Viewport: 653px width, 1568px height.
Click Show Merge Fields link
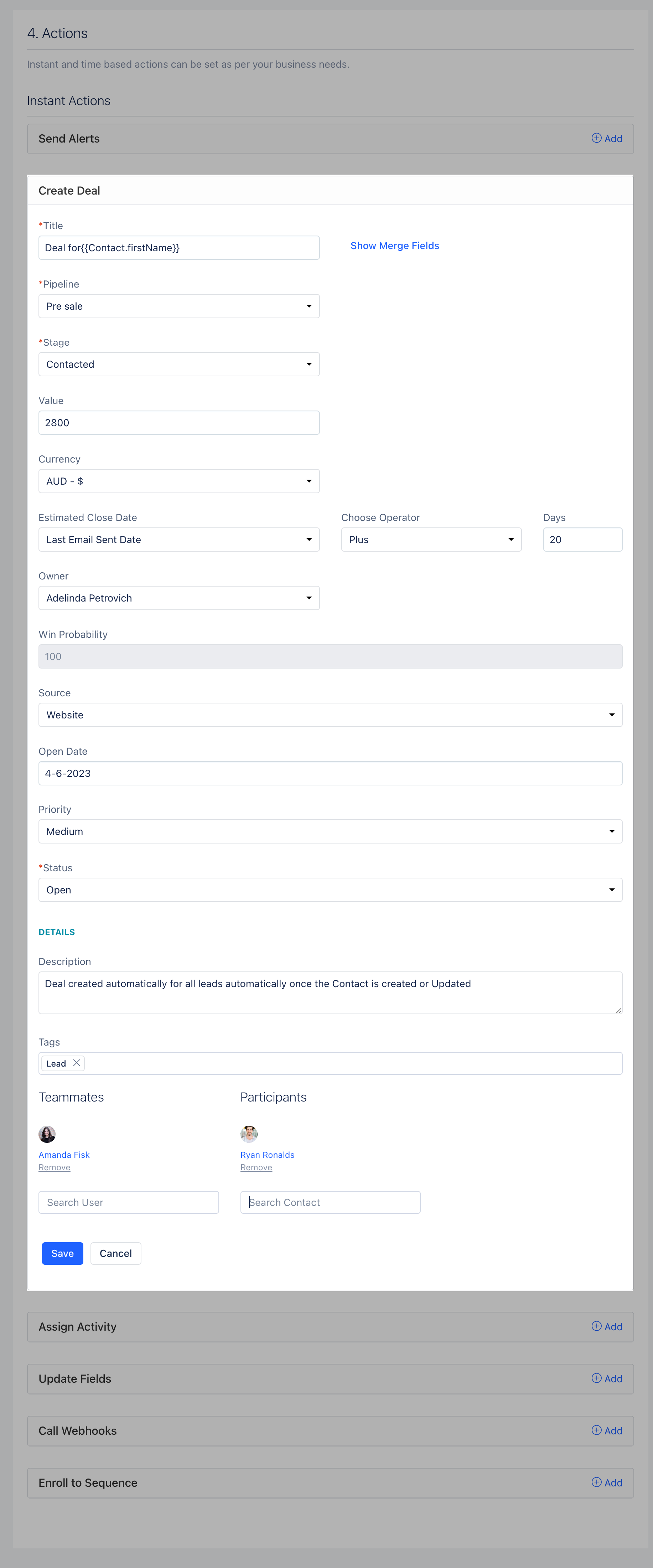point(394,245)
